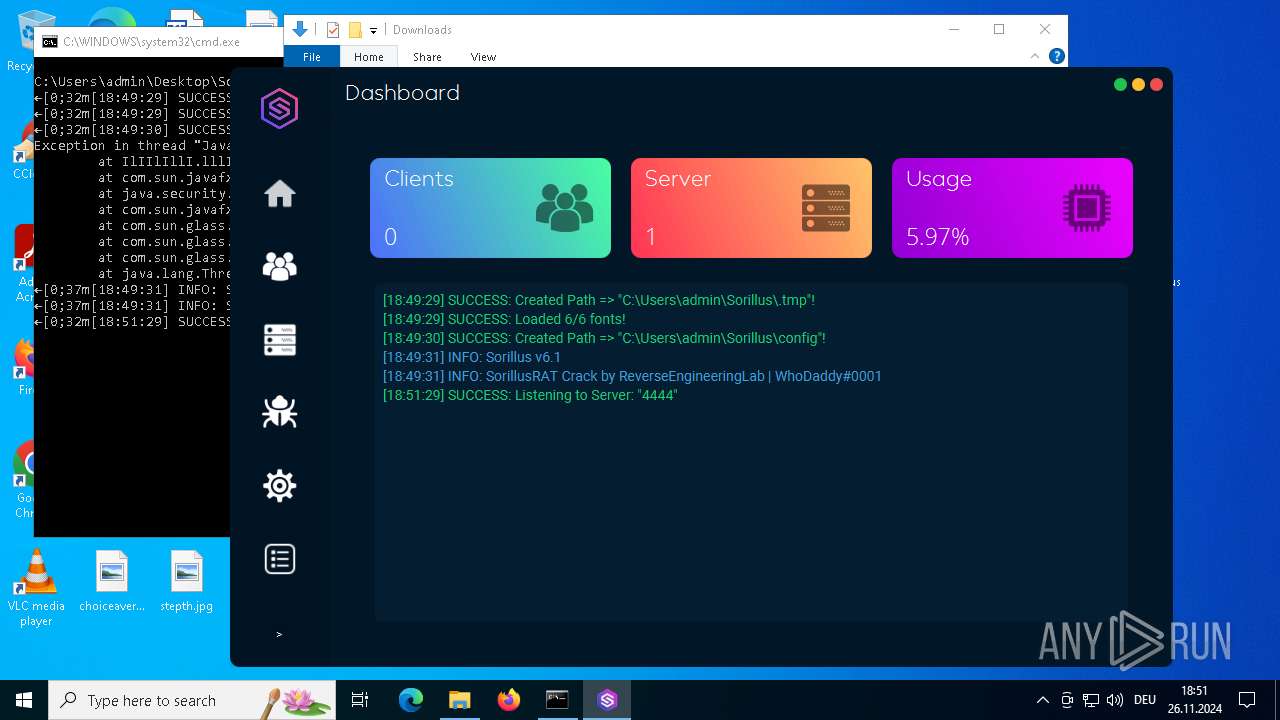Open the logs list sidebar icon
This screenshot has height=720, width=1280.
pyautogui.click(x=279, y=559)
